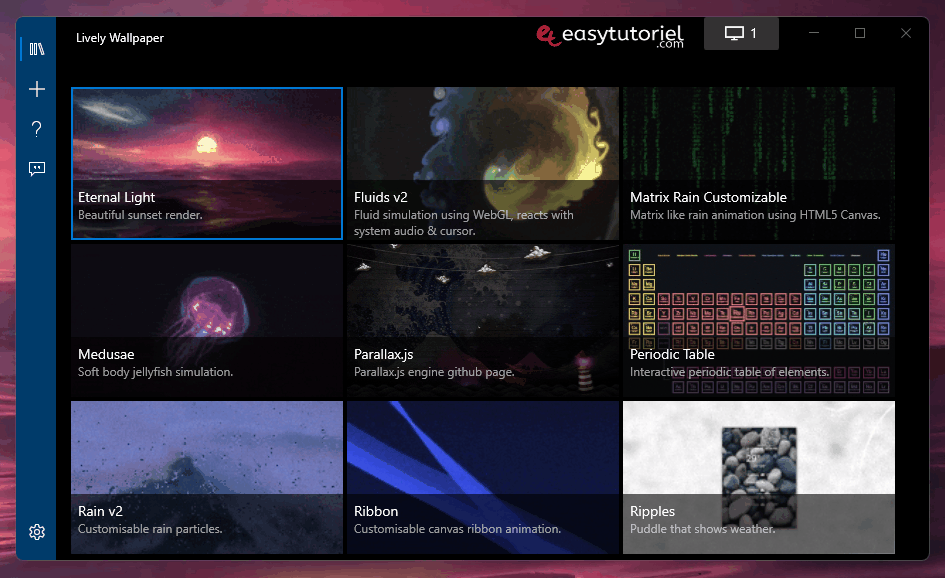Click the 'Customisable rain particles.' description
The width and height of the screenshot is (945, 578).
tap(150, 529)
